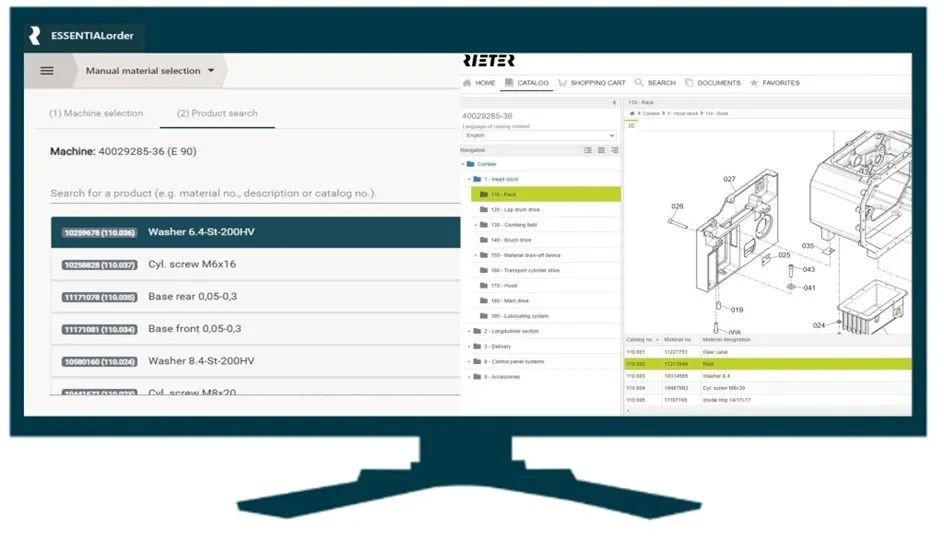Collapse the navigation panel with arrow icon
944x541 pixels.
click(614, 103)
